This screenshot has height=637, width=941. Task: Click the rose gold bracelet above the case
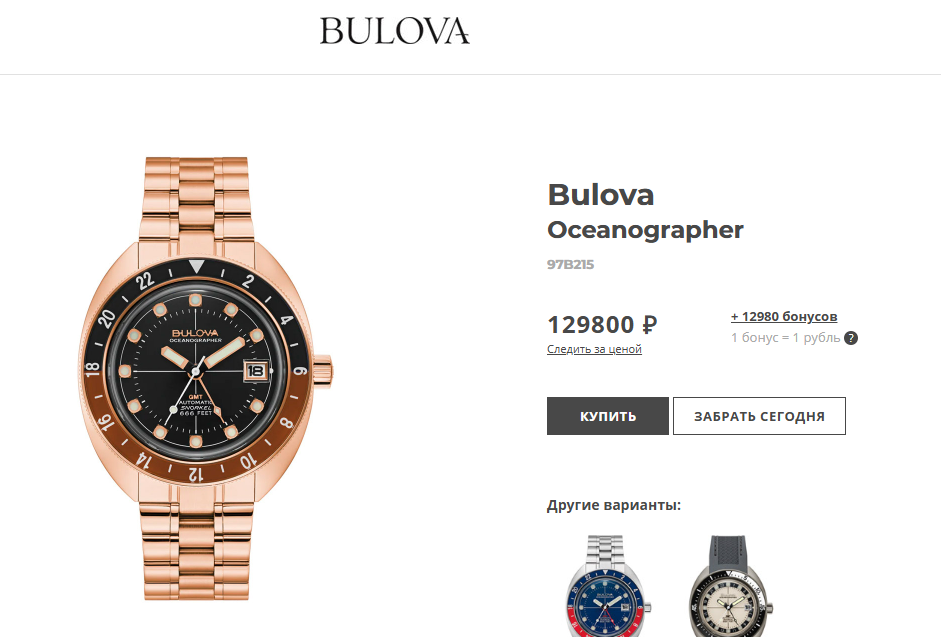click(x=196, y=198)
